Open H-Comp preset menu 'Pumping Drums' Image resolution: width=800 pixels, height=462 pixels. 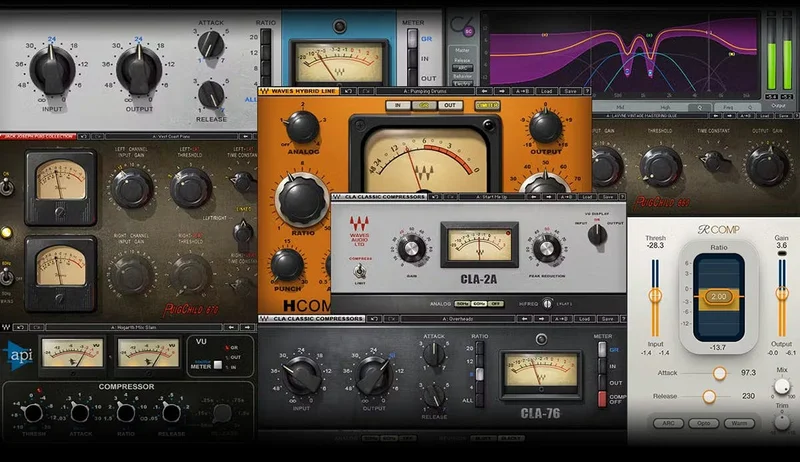[x=425, y=91]
